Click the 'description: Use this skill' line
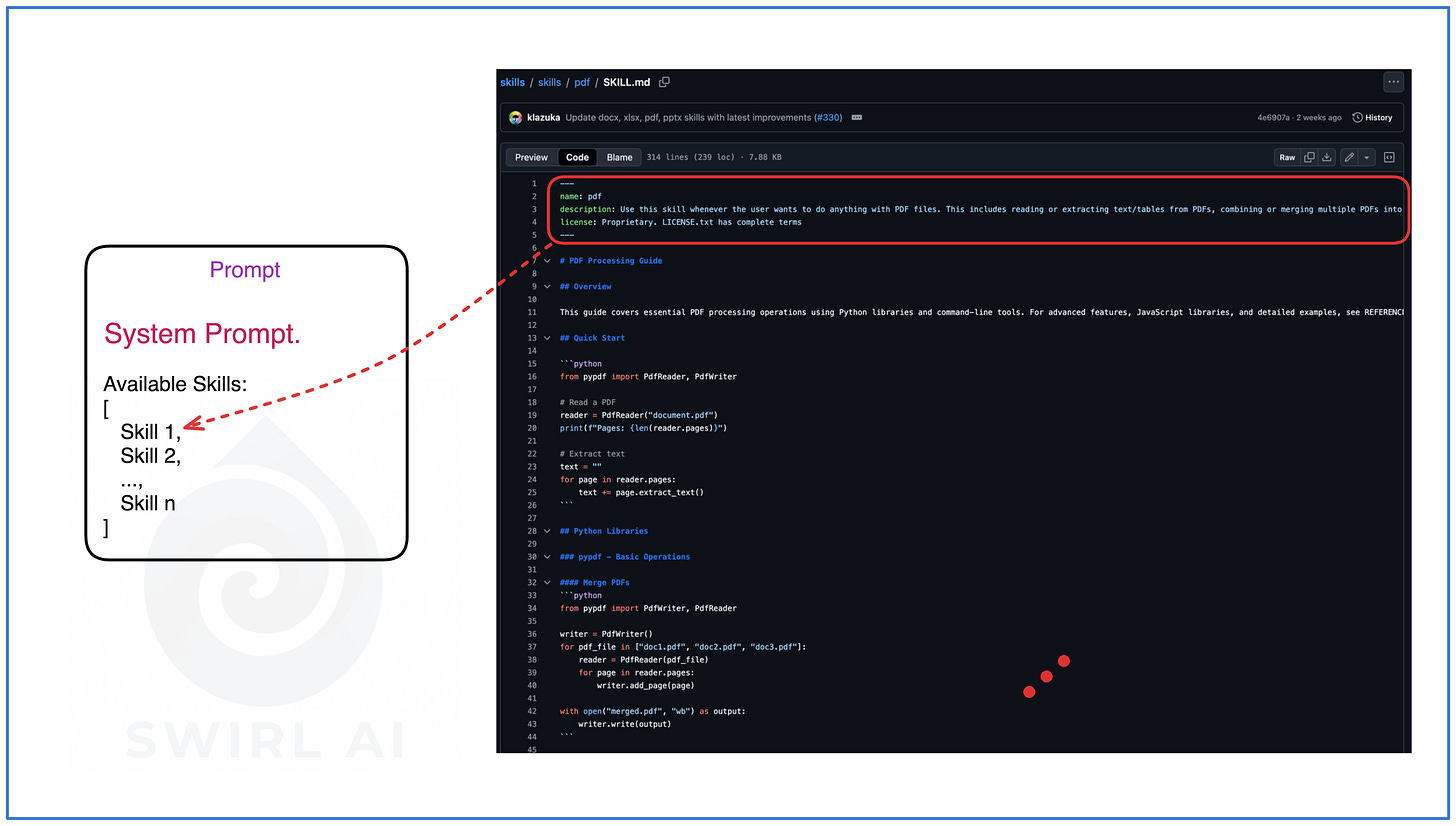This screenshot has height=826, width=1456. (981, 209)
